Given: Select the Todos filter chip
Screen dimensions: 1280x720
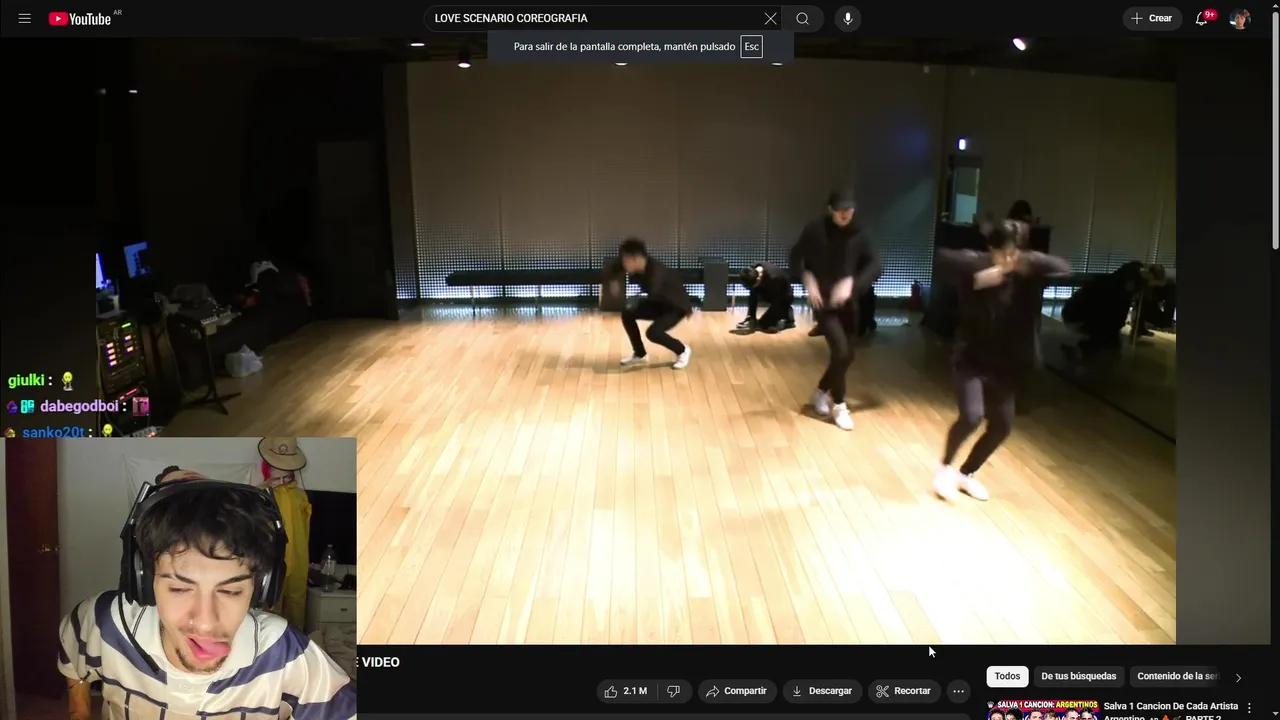Looking at the screenshot, I should [1007, 676].
